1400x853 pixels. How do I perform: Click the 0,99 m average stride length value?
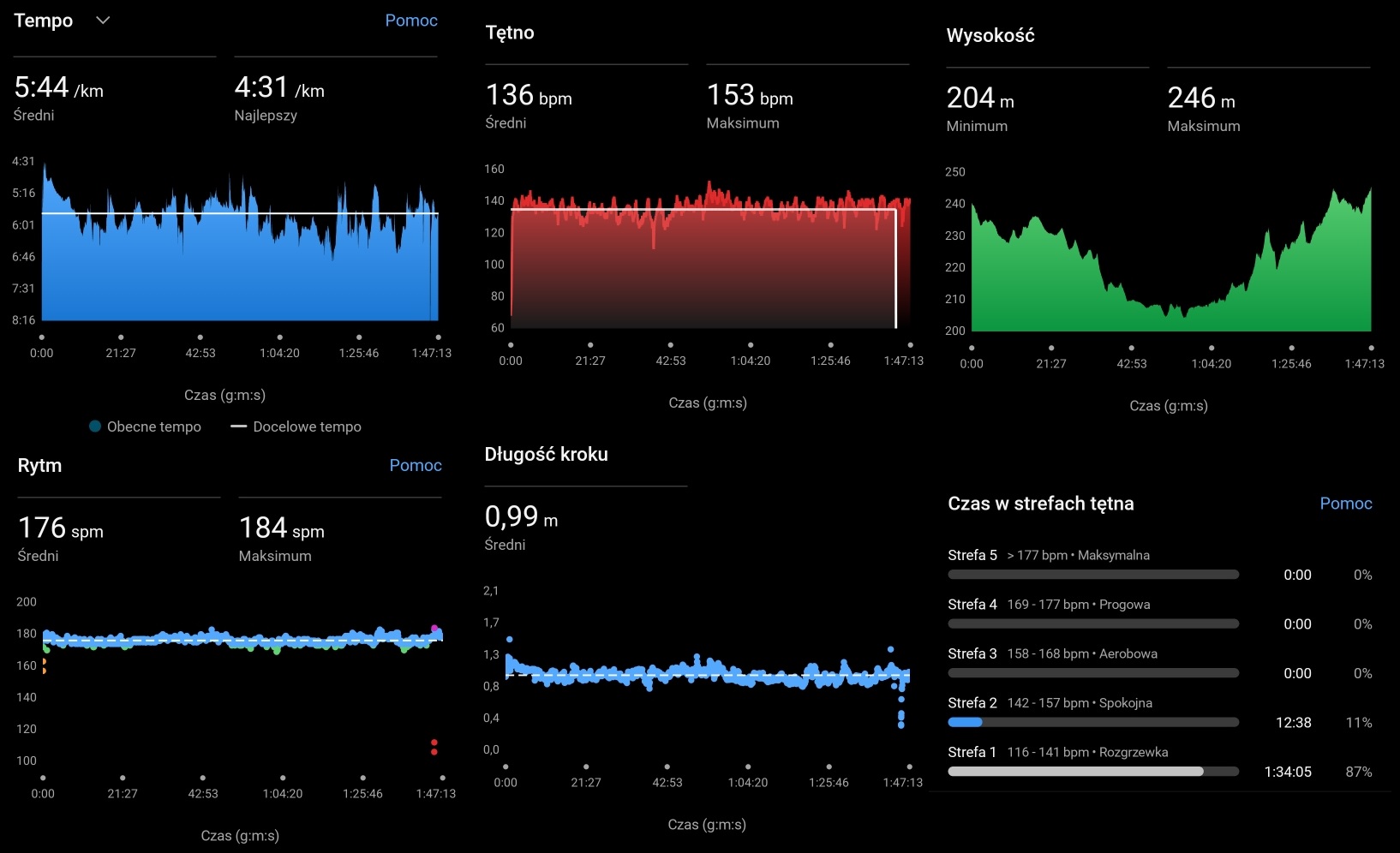(x=520, y=517)
